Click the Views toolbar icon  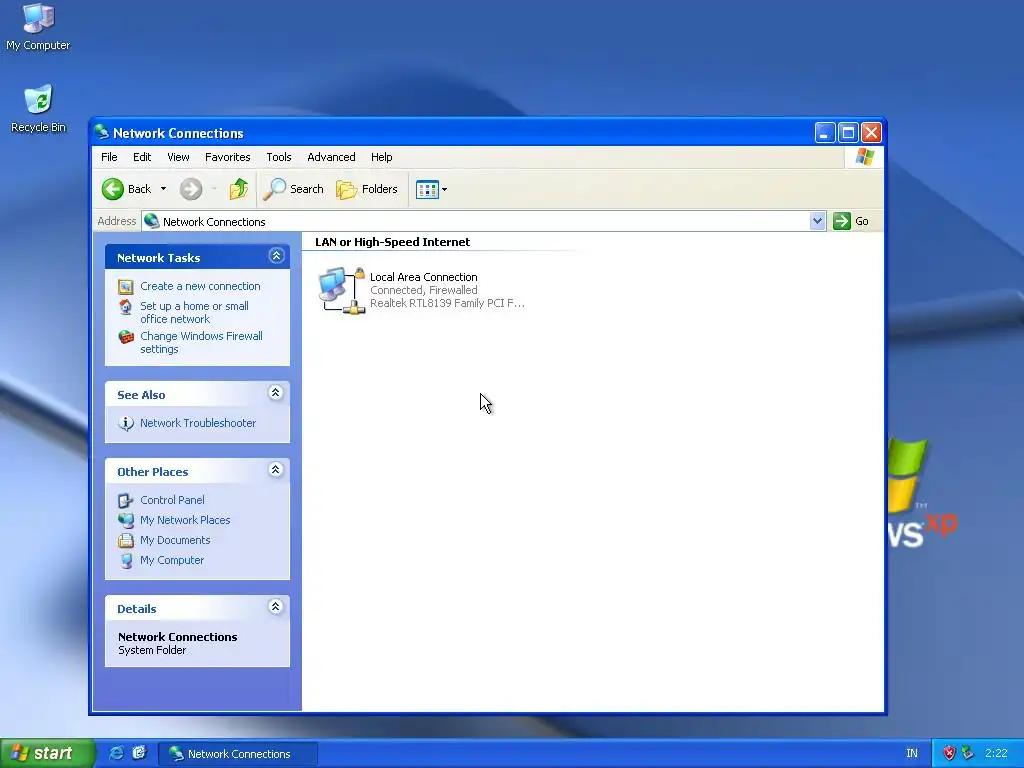[x=427, y=189]
